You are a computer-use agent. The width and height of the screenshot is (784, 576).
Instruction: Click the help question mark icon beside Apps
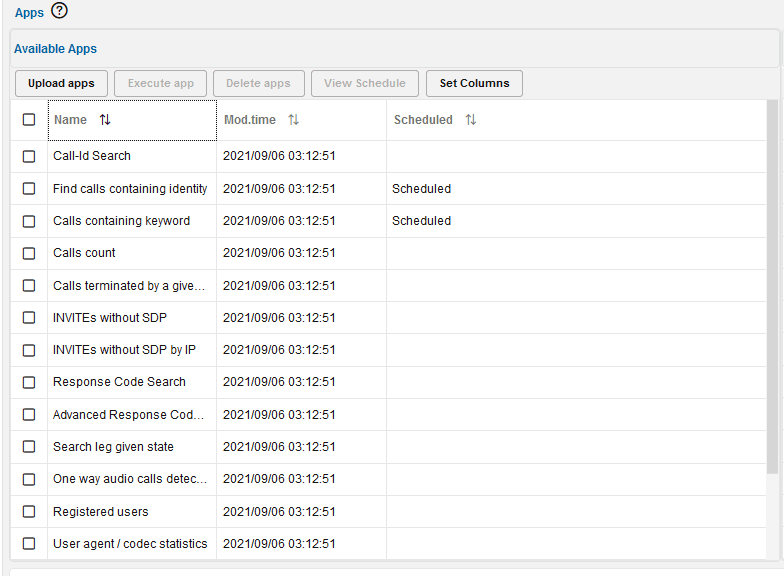[x=59, y=12]
